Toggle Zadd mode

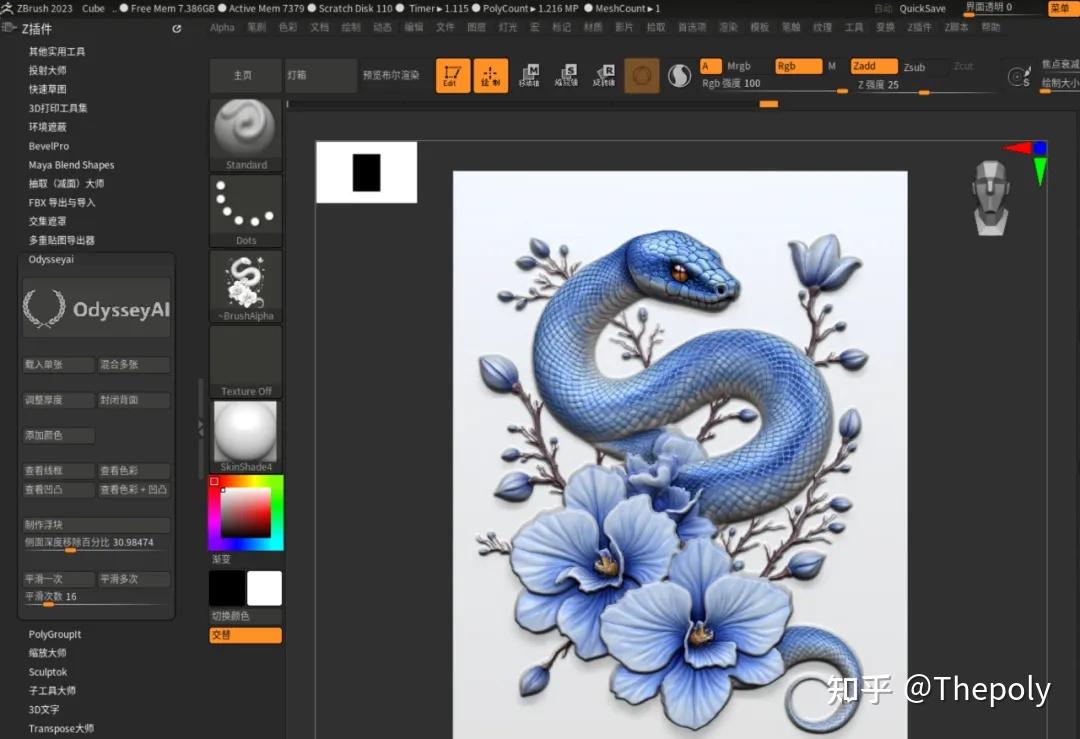click(874, 66)
